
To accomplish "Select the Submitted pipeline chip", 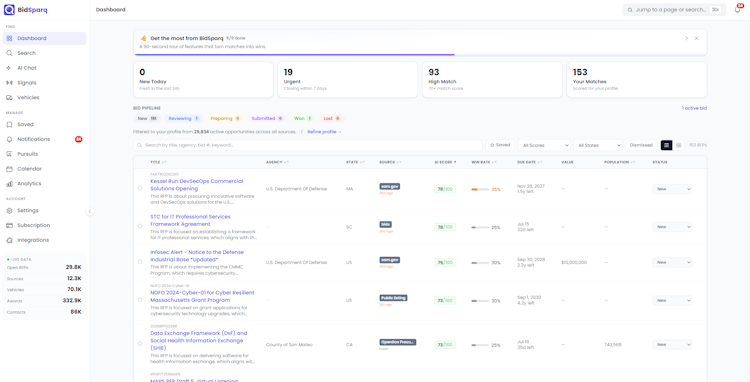I will [x=267, y=118].
